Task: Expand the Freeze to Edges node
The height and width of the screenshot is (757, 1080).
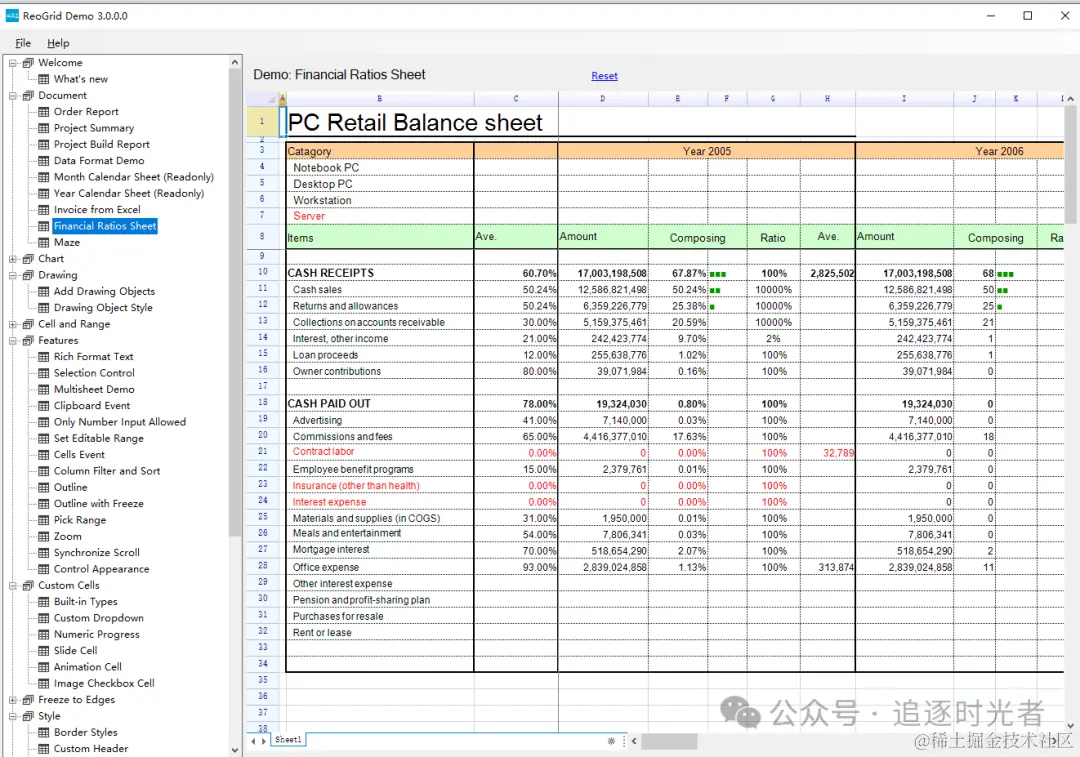Action: 13,700
